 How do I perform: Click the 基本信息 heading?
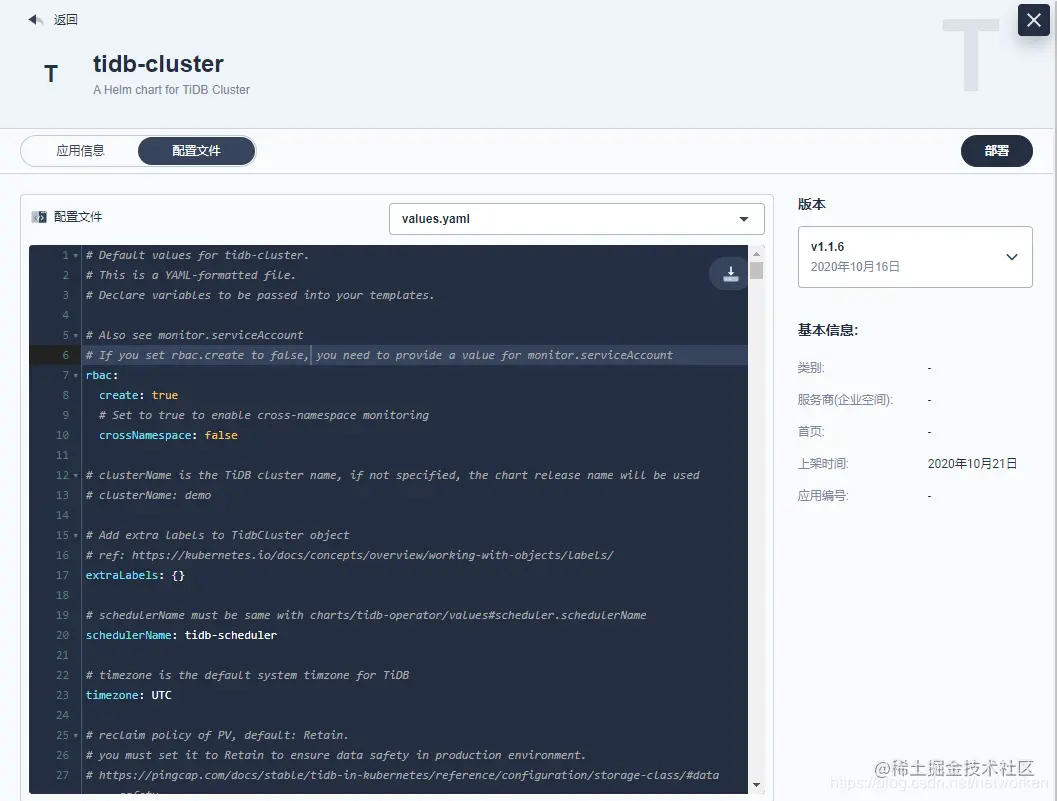828,330
